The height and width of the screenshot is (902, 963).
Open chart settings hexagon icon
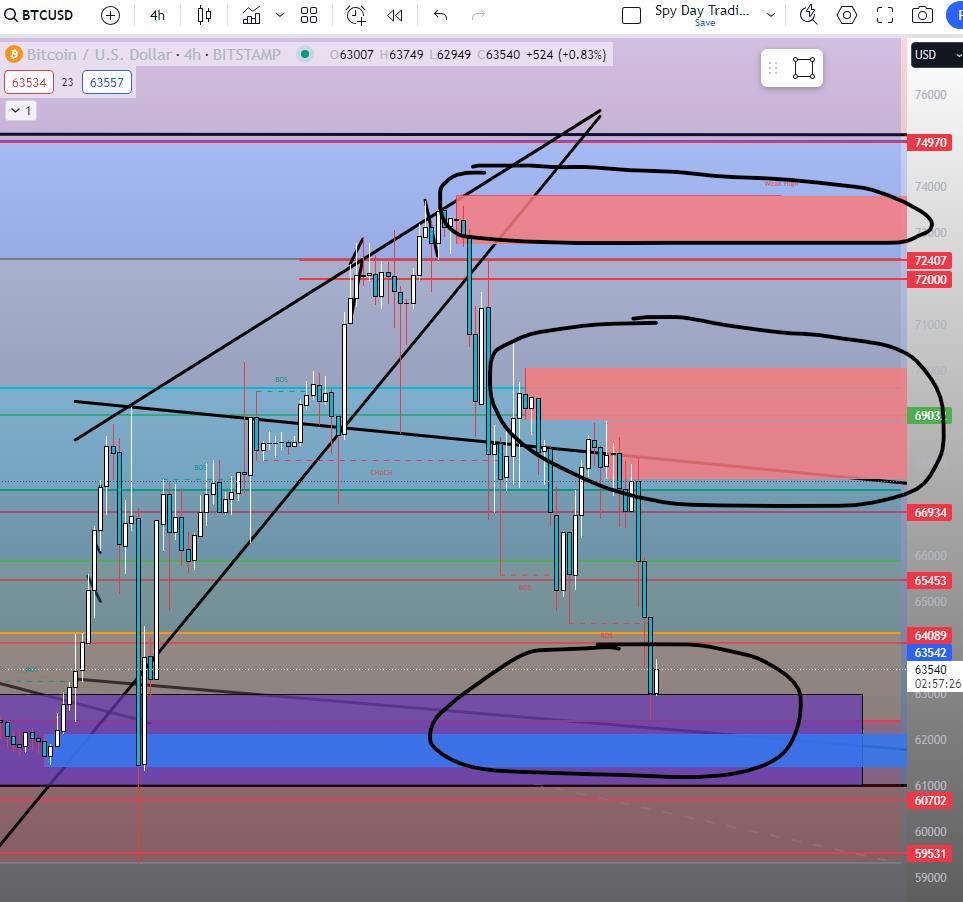[847, 15]
